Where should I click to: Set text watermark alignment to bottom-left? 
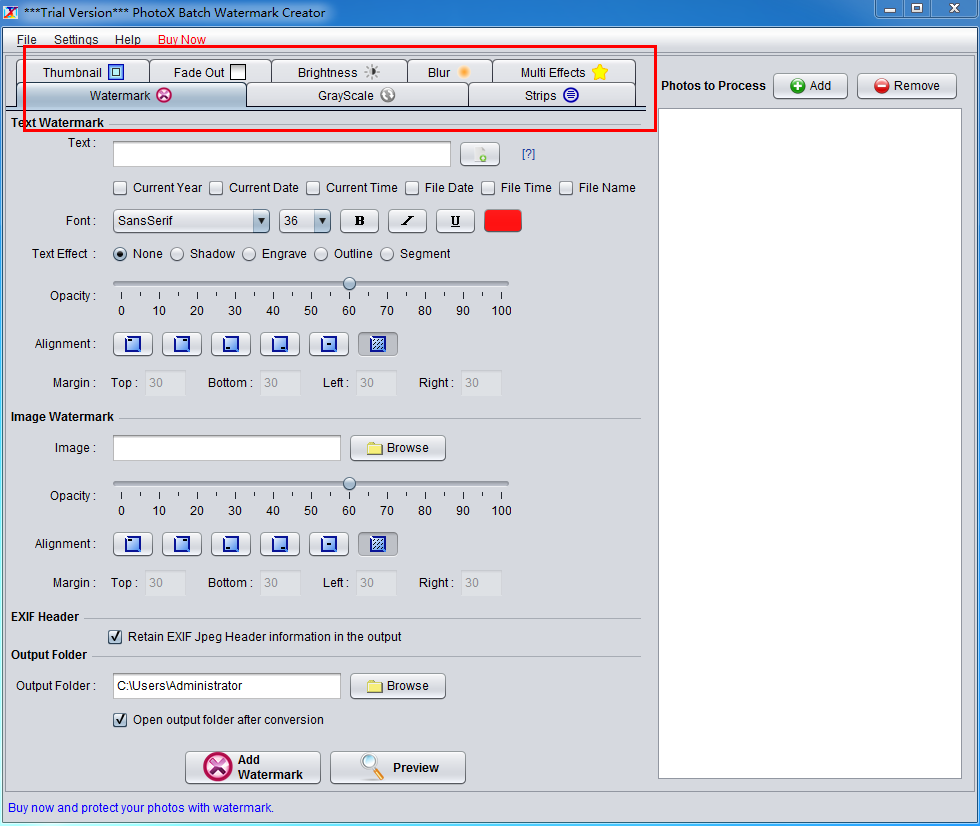coord(231,344)
